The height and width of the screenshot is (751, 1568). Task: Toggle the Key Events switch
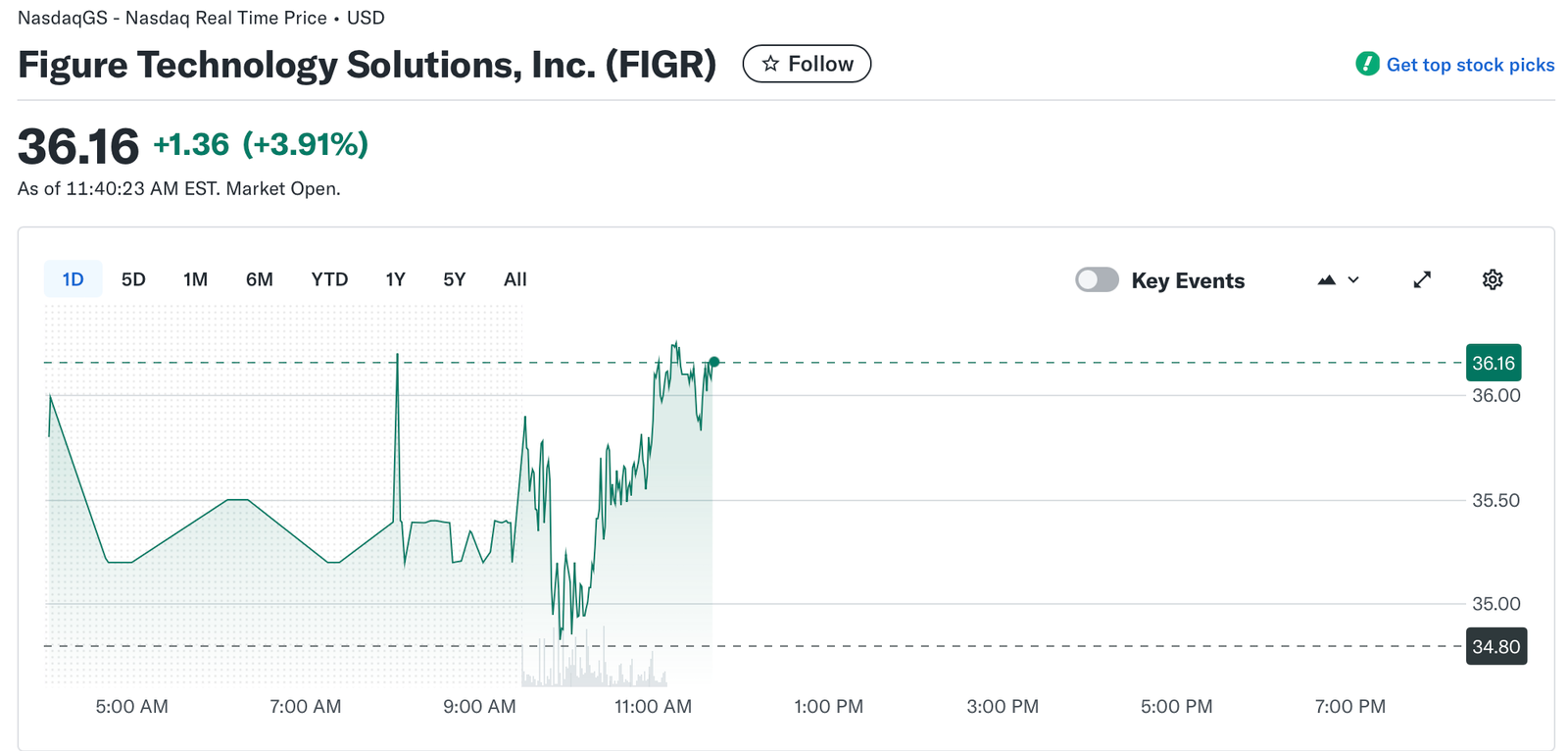(x=1097, y=279)
